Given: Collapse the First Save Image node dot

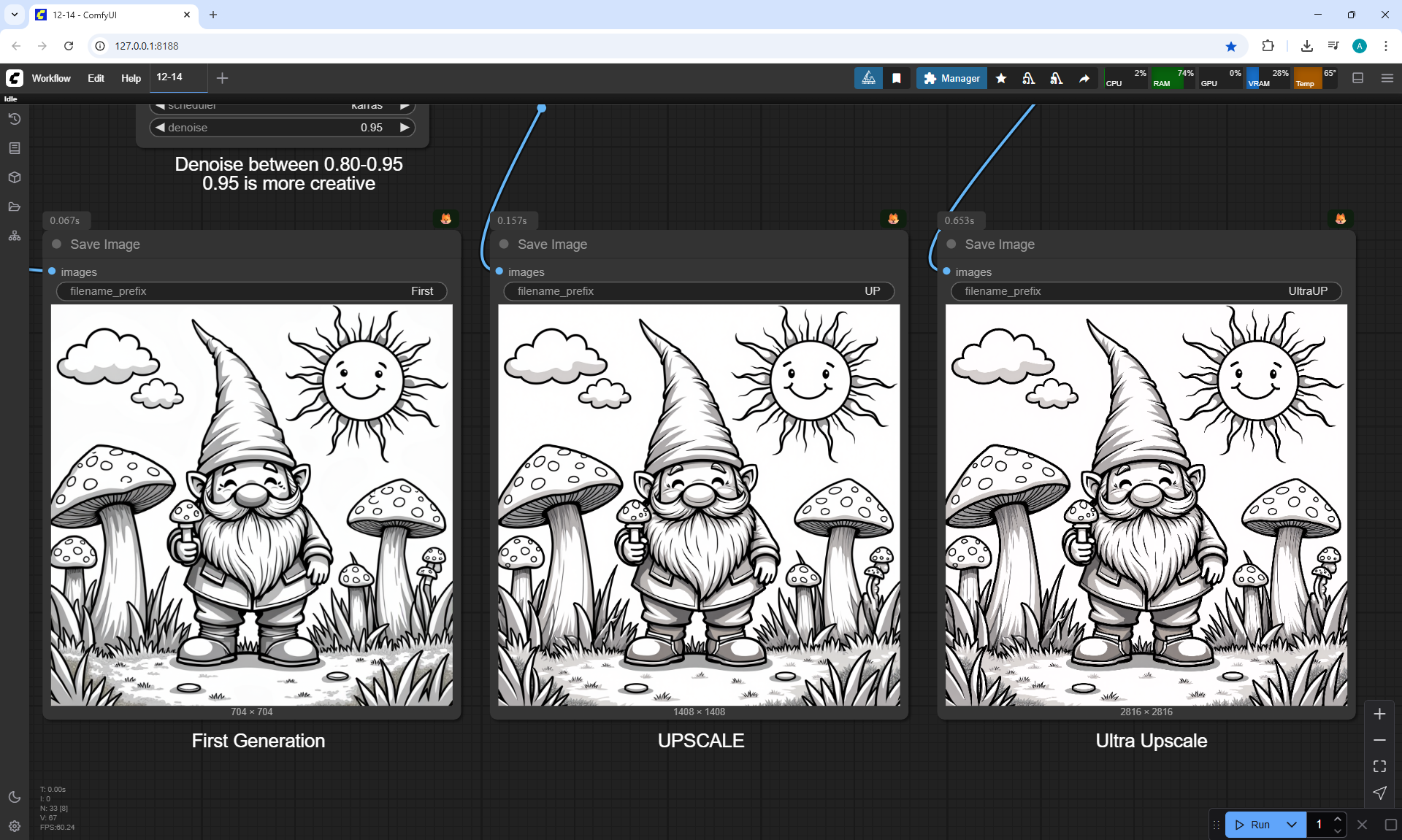Looking at the screenshot, I should [57, 244].
